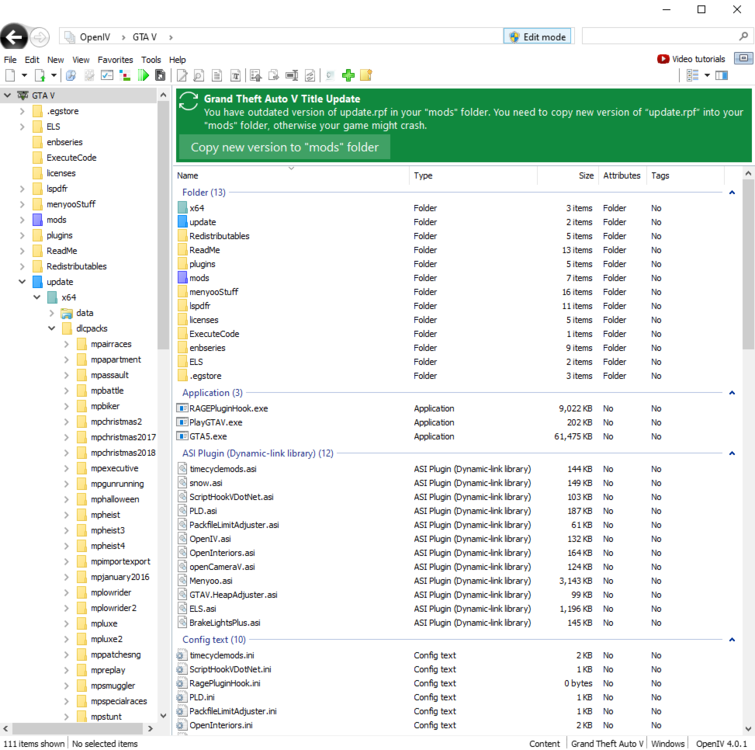Open the Tools menu

[x=150, y=60]
